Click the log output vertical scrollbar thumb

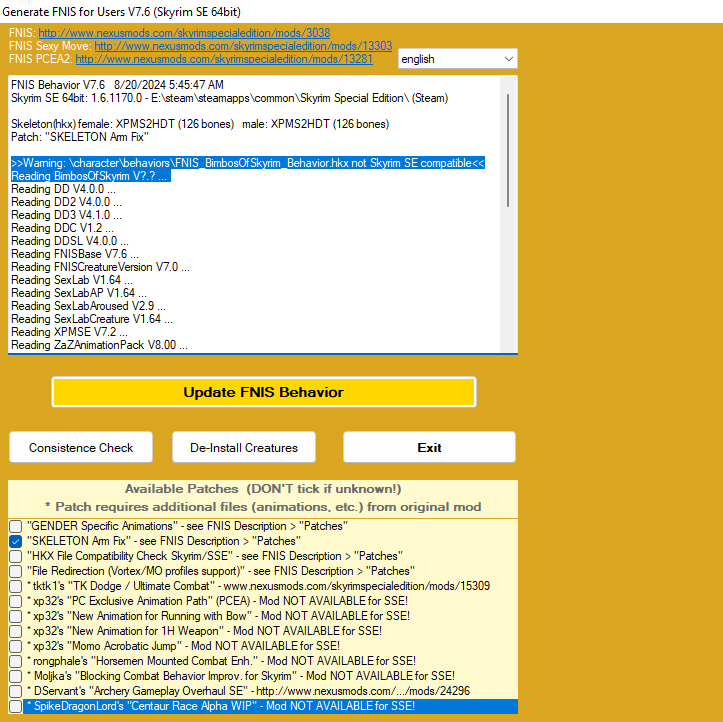(508, 150)
